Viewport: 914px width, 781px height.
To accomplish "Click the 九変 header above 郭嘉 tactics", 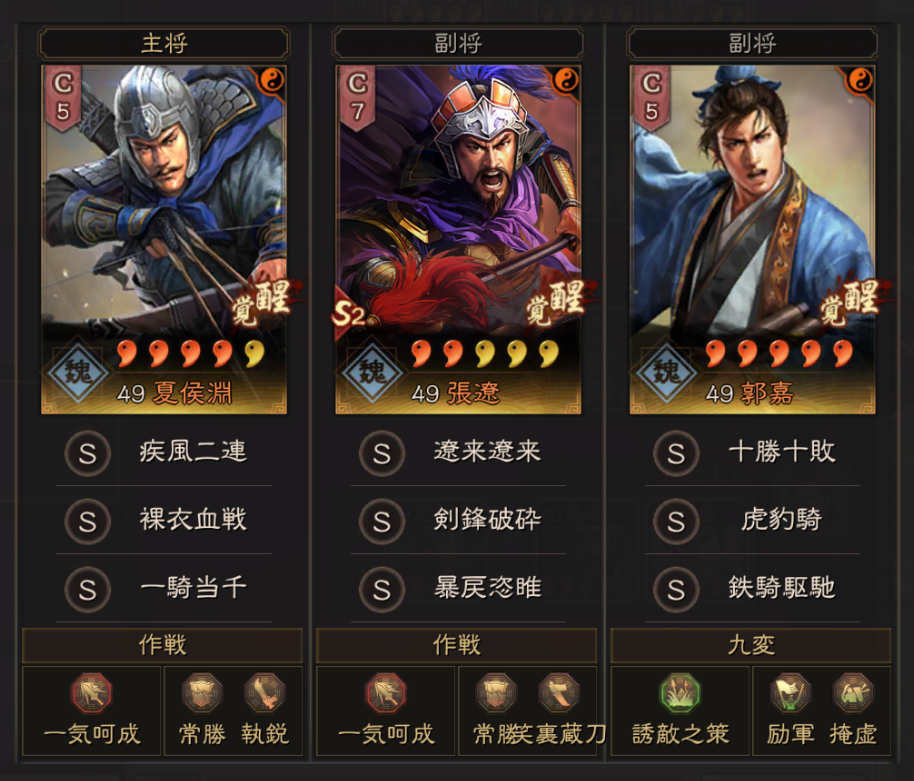I will (751, 645).
